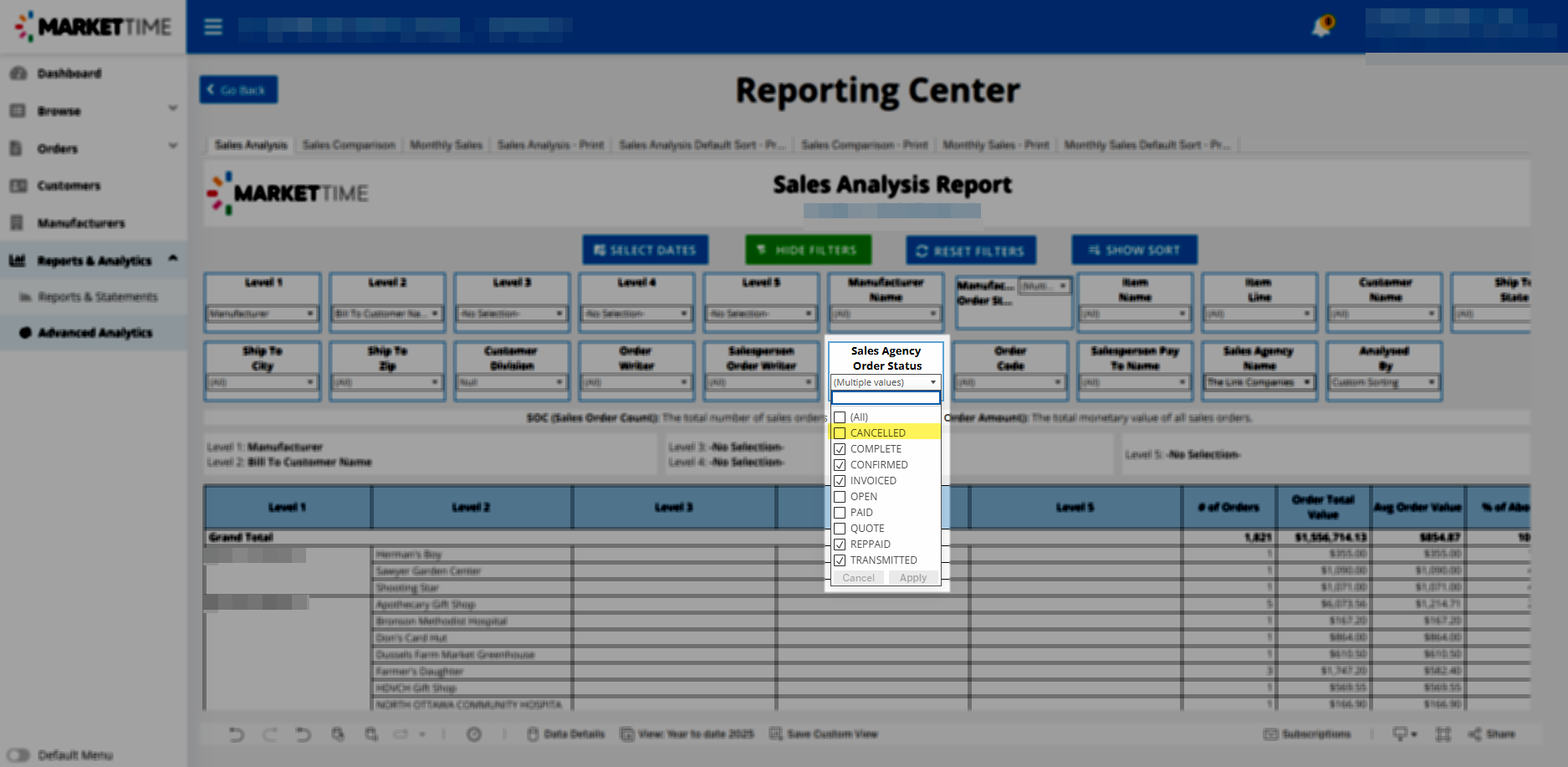Switch to the Sales Analysis - Print tab
Screen dimensions: 1568x767
pos(550,145)
